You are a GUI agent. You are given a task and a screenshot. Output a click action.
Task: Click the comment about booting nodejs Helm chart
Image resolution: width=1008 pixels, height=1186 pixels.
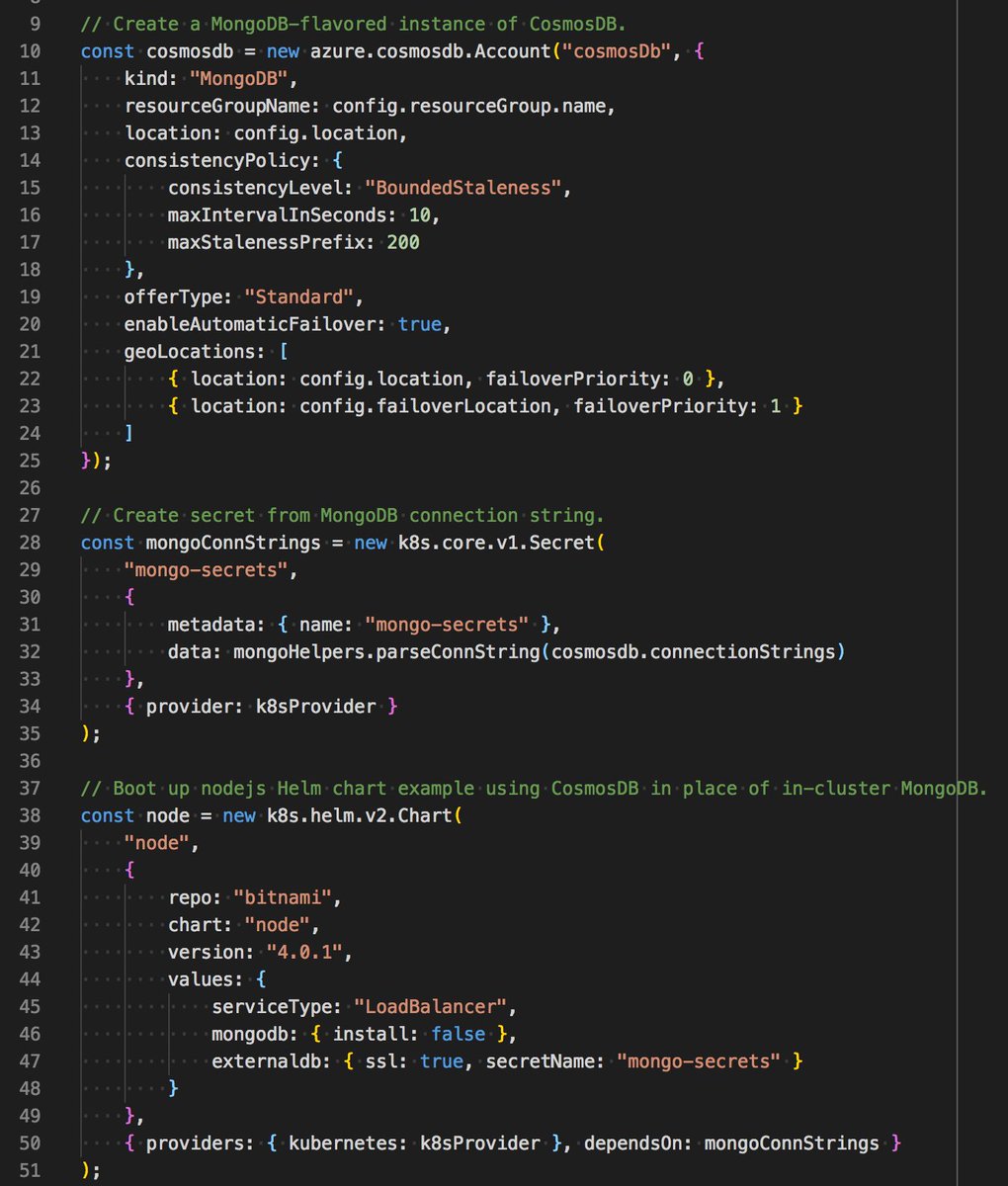535,789
